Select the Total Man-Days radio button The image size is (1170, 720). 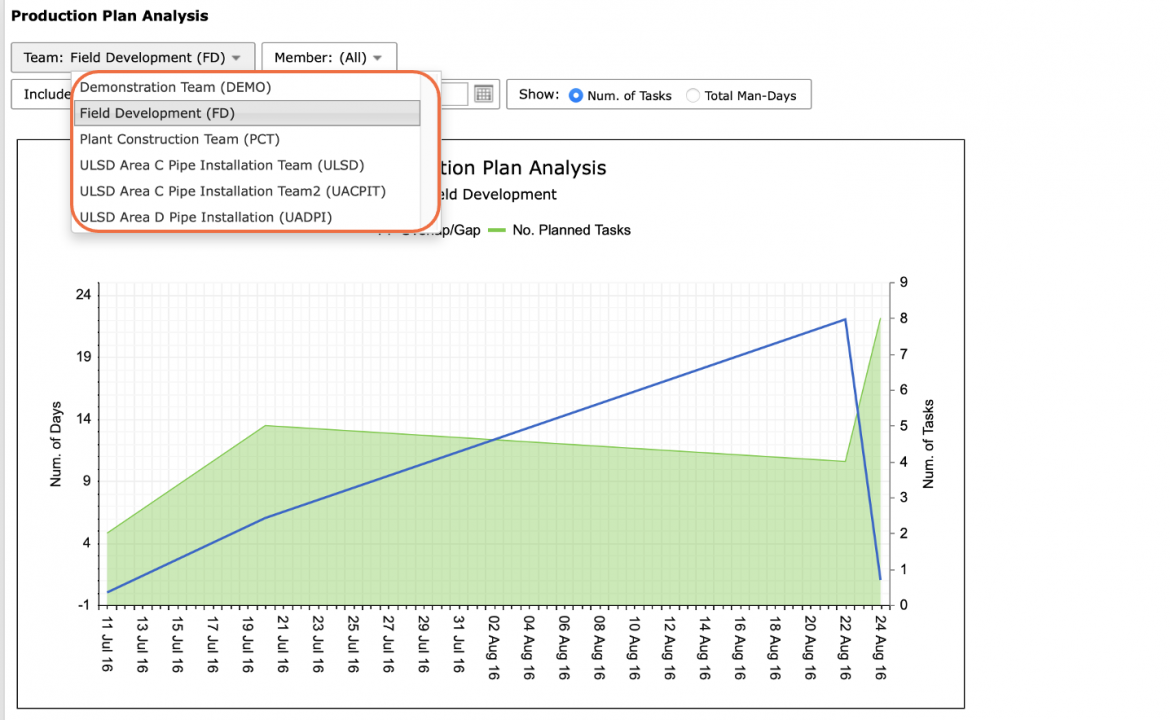692,96
